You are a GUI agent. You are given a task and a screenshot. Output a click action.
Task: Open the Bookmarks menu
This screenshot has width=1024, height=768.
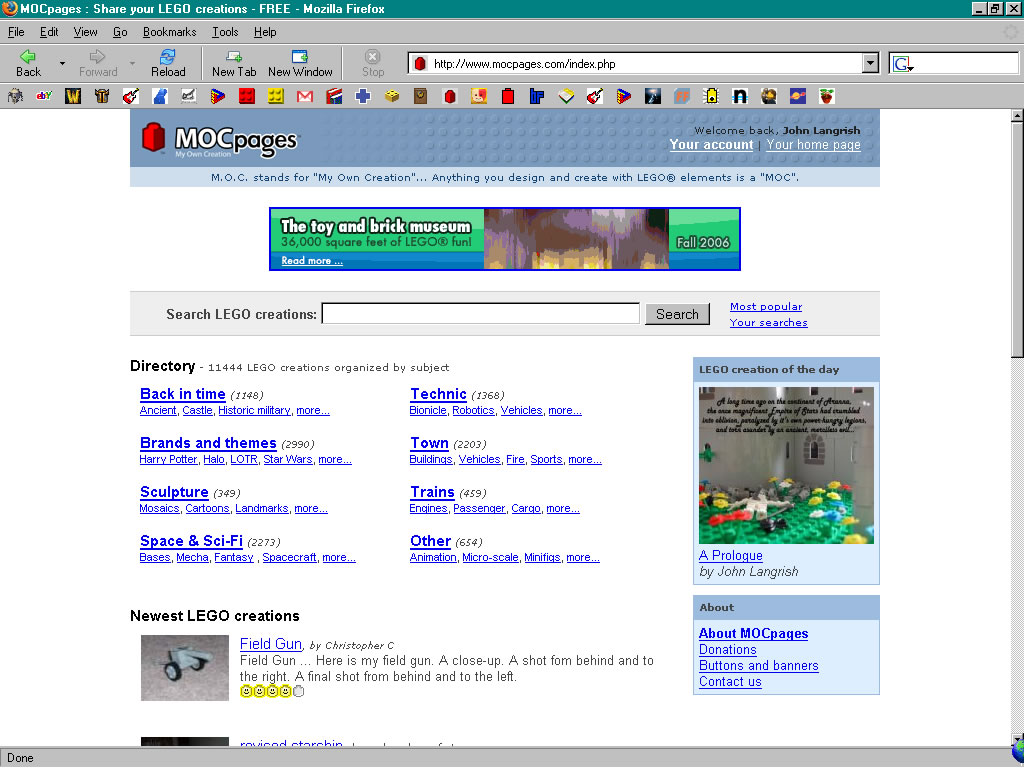[169, 32]
